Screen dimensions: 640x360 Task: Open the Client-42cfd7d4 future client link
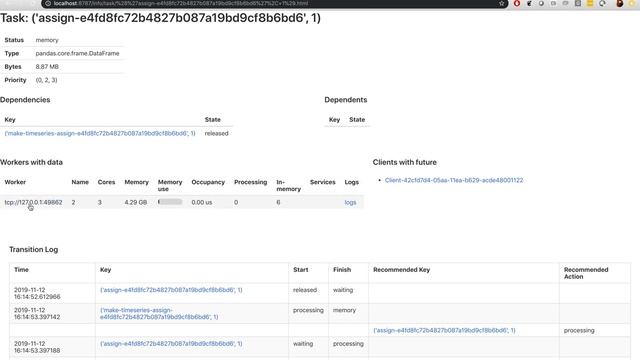pos(454,180)
